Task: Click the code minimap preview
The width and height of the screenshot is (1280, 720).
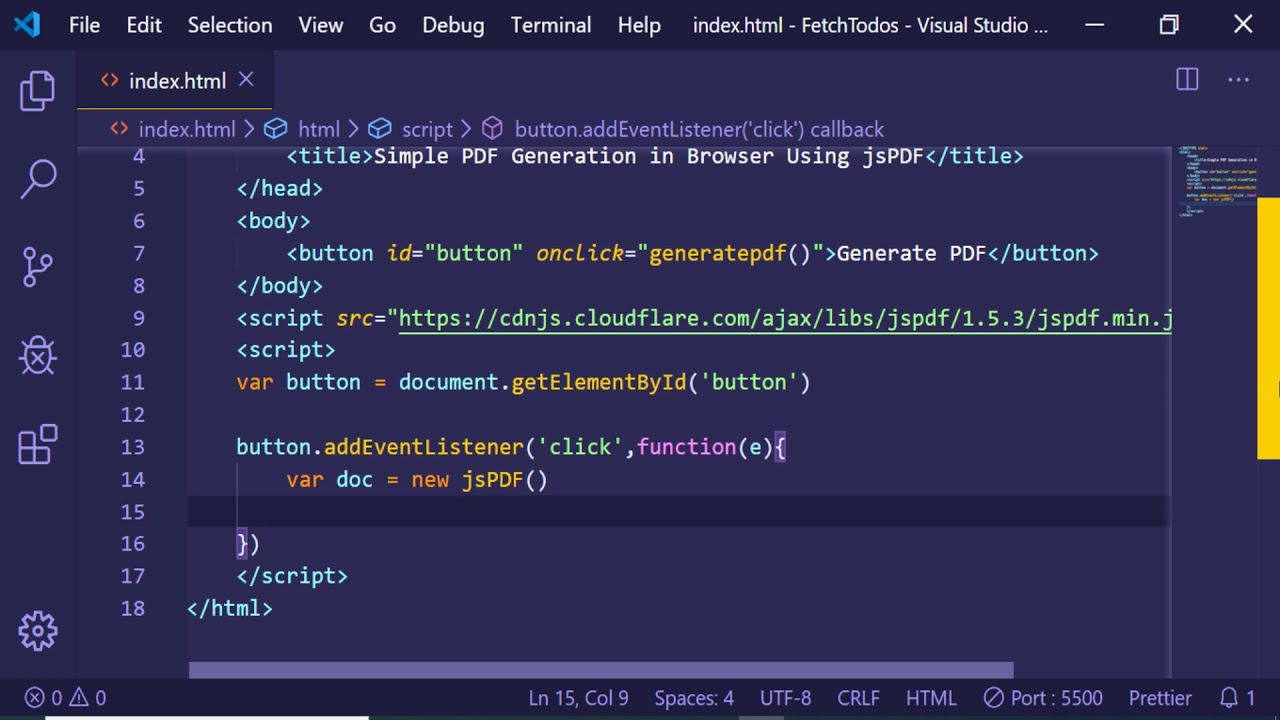Action: 1217,180
